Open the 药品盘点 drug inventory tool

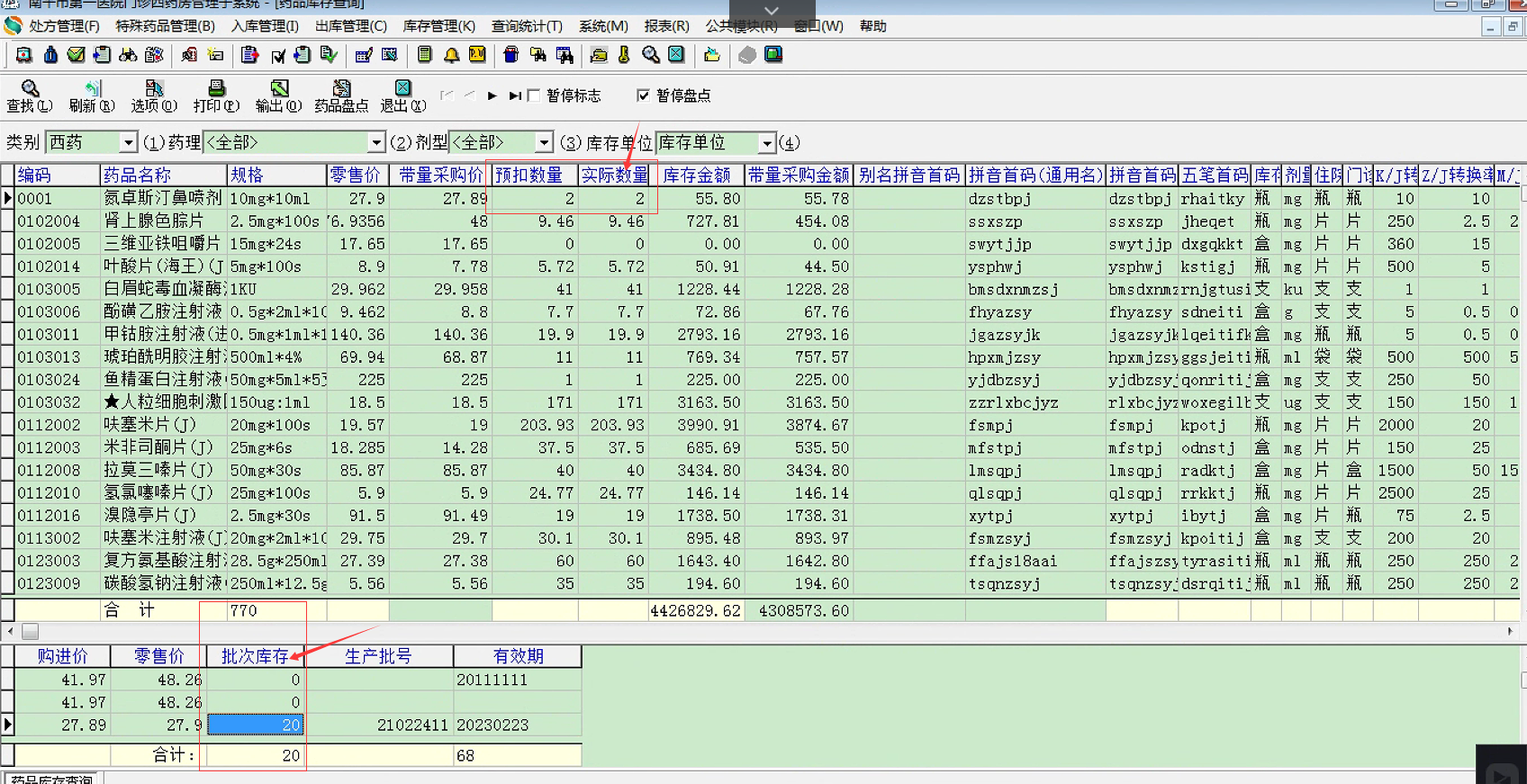pyautogui.click(x=341, y=95)
